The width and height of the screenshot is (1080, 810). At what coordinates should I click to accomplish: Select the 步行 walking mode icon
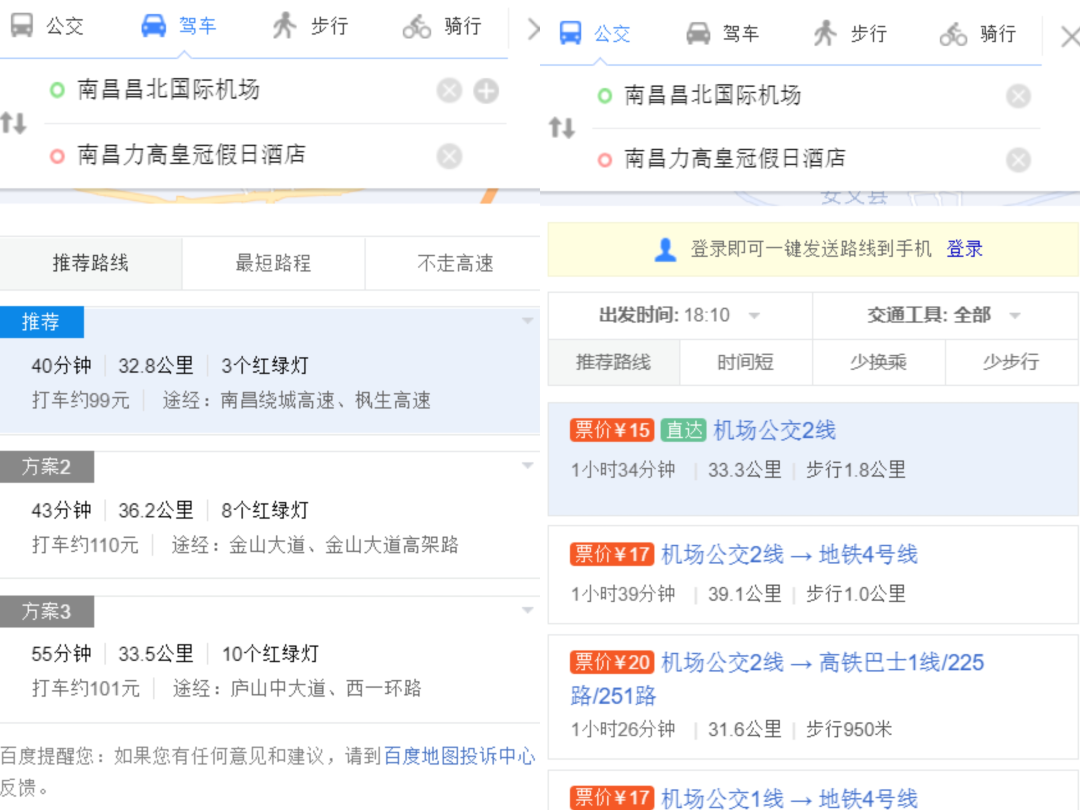(283, 28)
